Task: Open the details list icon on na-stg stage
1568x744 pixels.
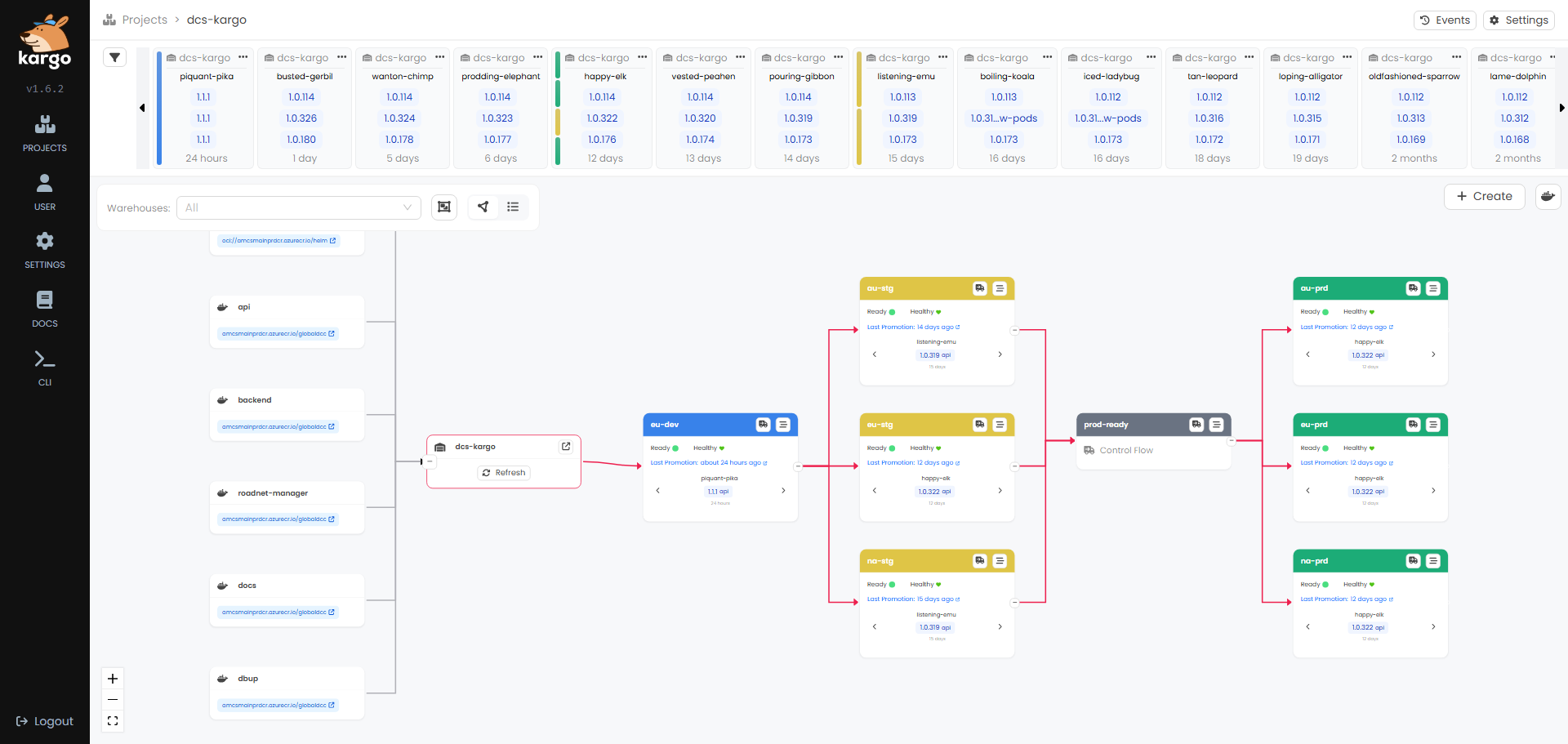Action: click(x=1000, y=561)
